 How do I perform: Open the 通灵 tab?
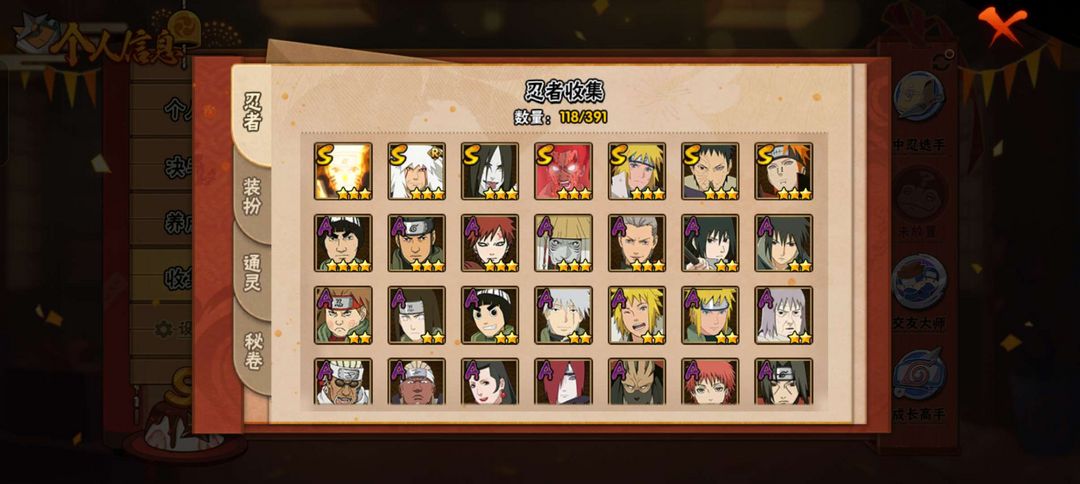tap(253, 273)
